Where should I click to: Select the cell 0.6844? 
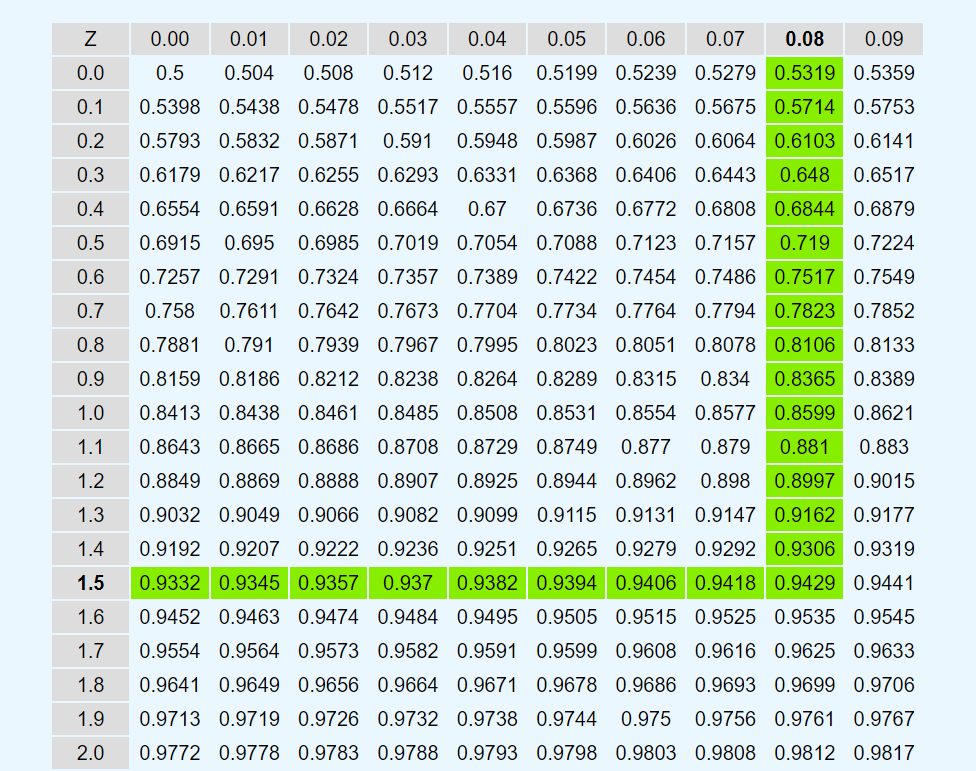(x=804, y=209)
